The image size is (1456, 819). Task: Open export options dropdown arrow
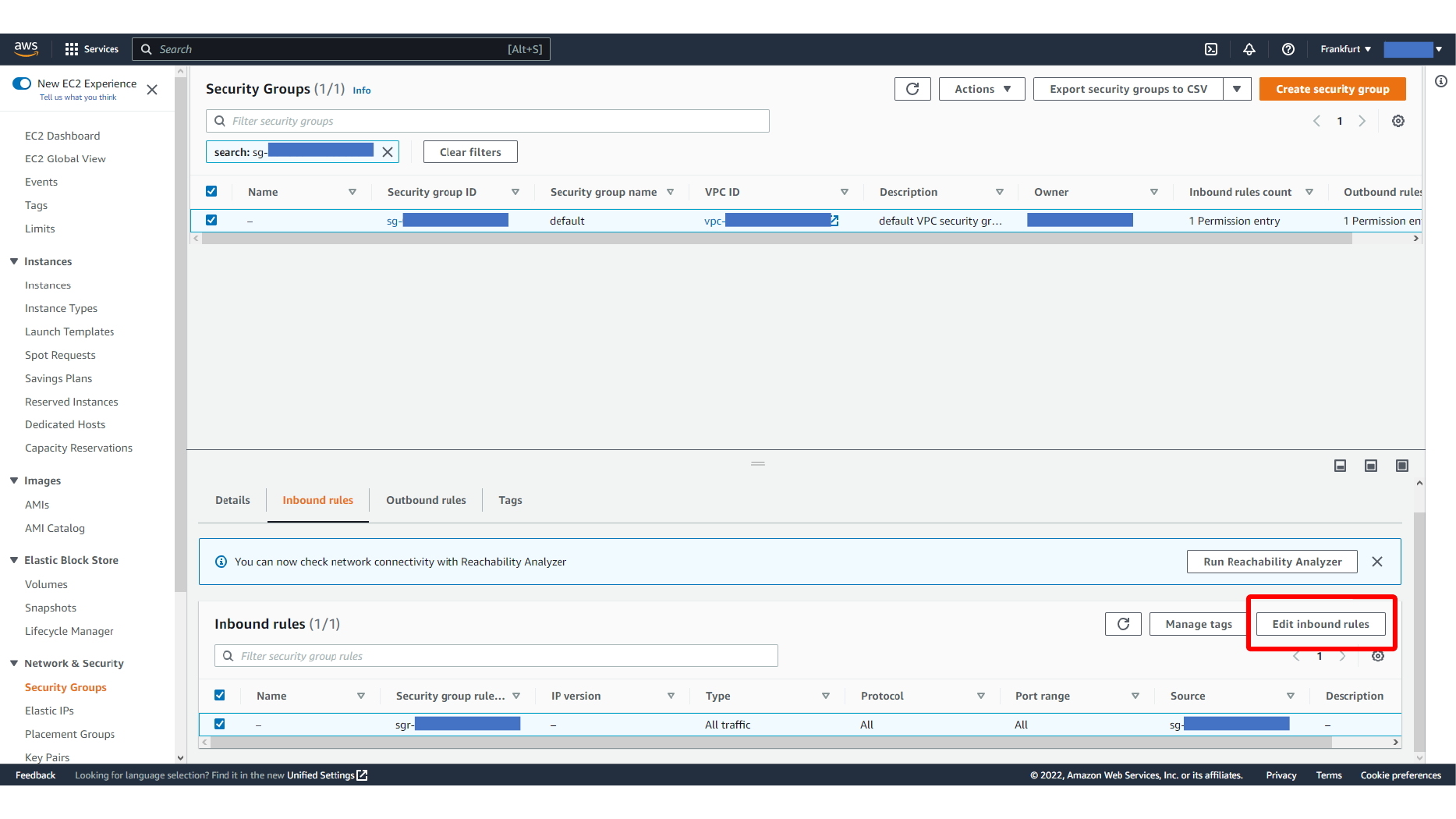point(1238,89)
